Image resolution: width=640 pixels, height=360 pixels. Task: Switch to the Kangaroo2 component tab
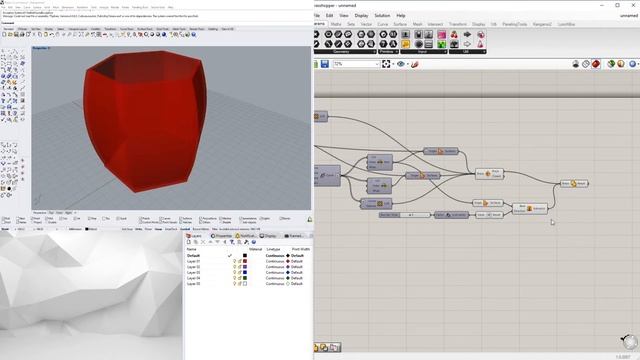coord(542,24)
